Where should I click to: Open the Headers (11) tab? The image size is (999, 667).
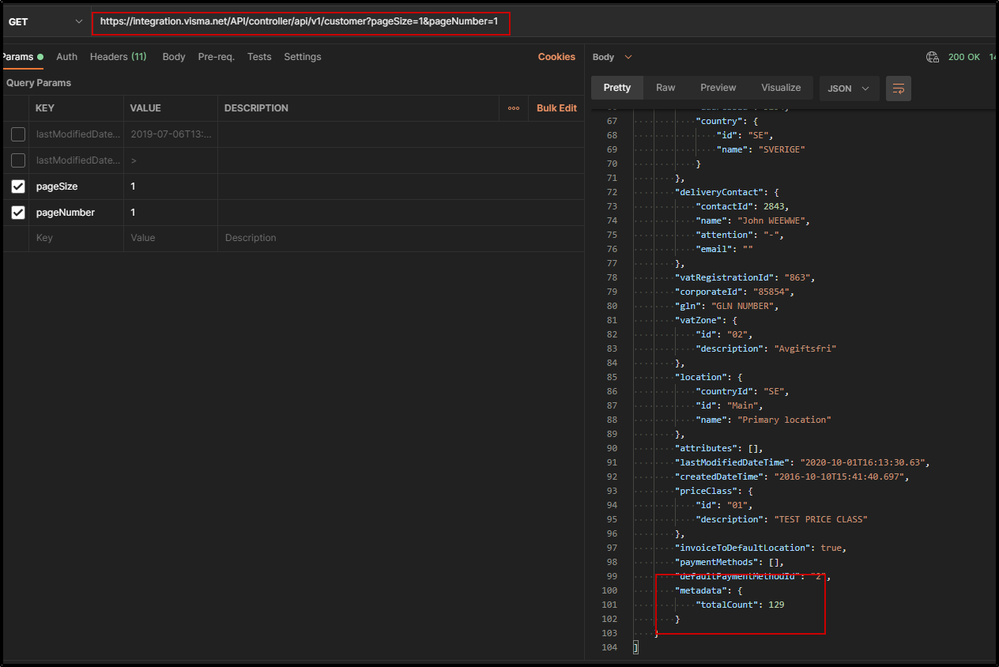118,57
